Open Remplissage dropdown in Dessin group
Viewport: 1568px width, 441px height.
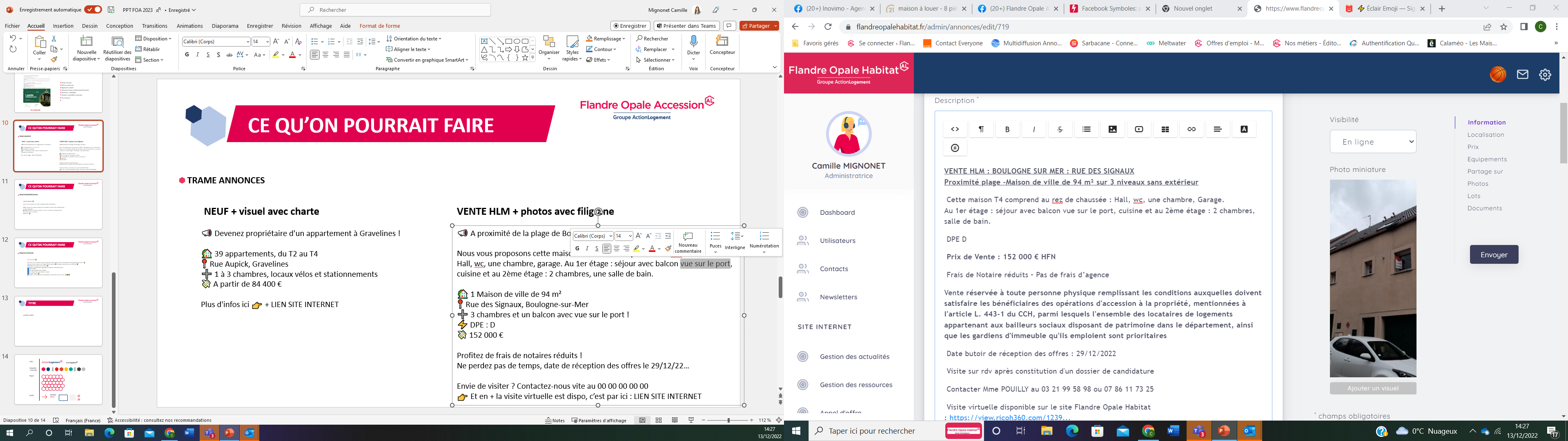(606, 38)
